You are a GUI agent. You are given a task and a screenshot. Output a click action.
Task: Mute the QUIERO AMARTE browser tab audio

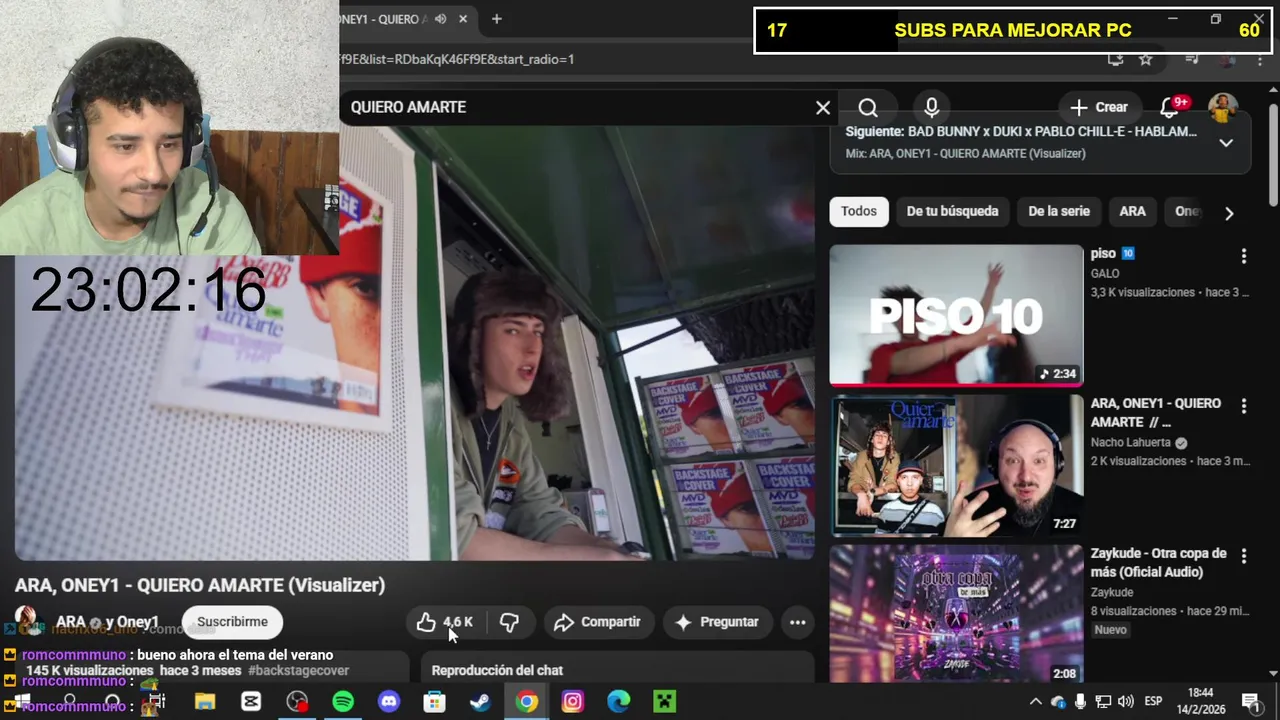(440, 19)
